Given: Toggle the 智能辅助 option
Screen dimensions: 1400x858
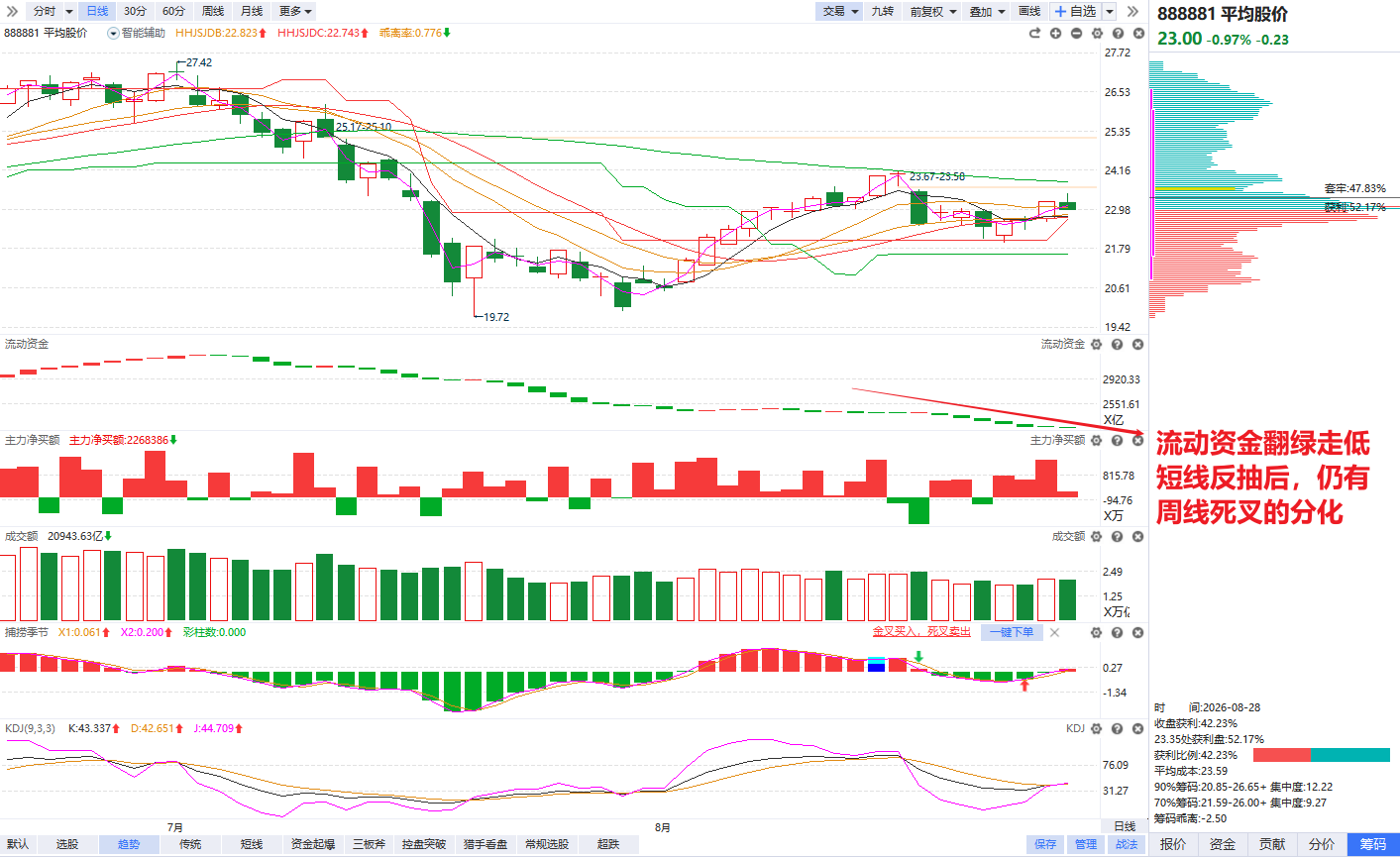Looking at the screenshot, I should click(137, 33).
